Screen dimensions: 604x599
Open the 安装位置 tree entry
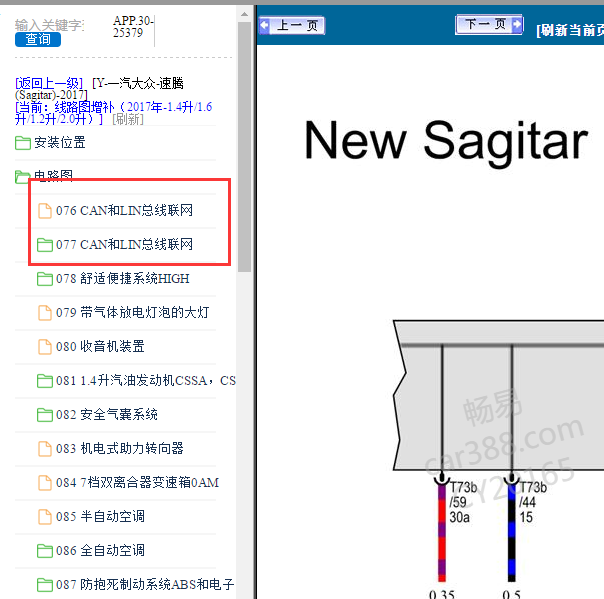60,143
